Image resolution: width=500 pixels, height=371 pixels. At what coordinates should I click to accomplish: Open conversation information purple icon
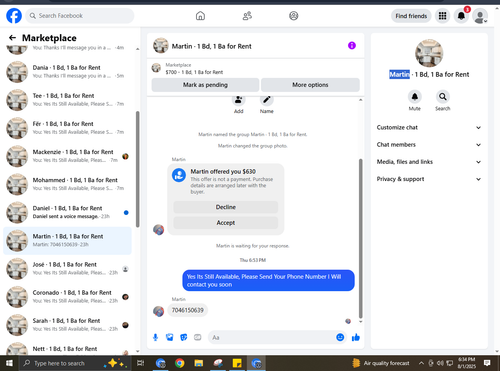(352, 45)
